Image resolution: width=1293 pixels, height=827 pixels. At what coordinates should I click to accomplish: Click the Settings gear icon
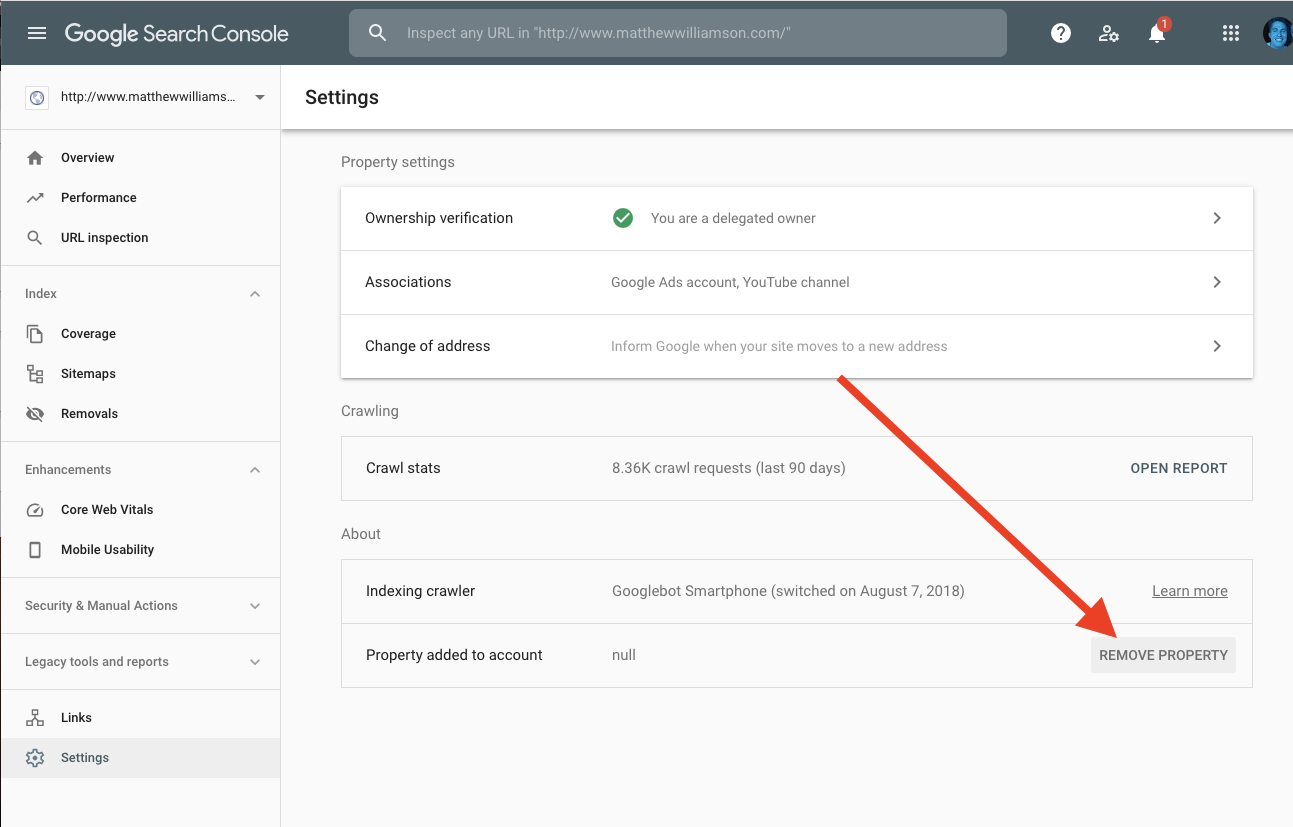(x=36, y=757)
